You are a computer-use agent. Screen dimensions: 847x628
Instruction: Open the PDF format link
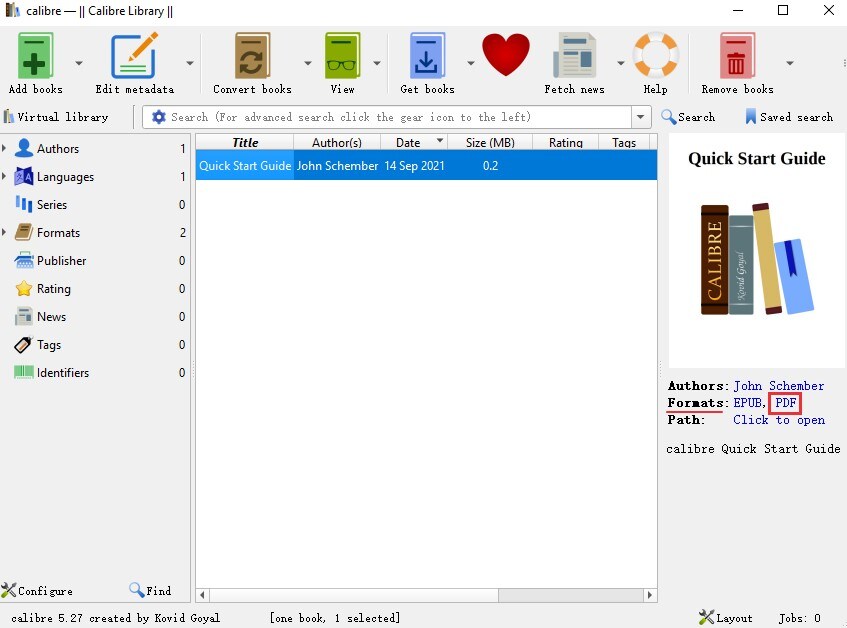click(x=785, y=403)
